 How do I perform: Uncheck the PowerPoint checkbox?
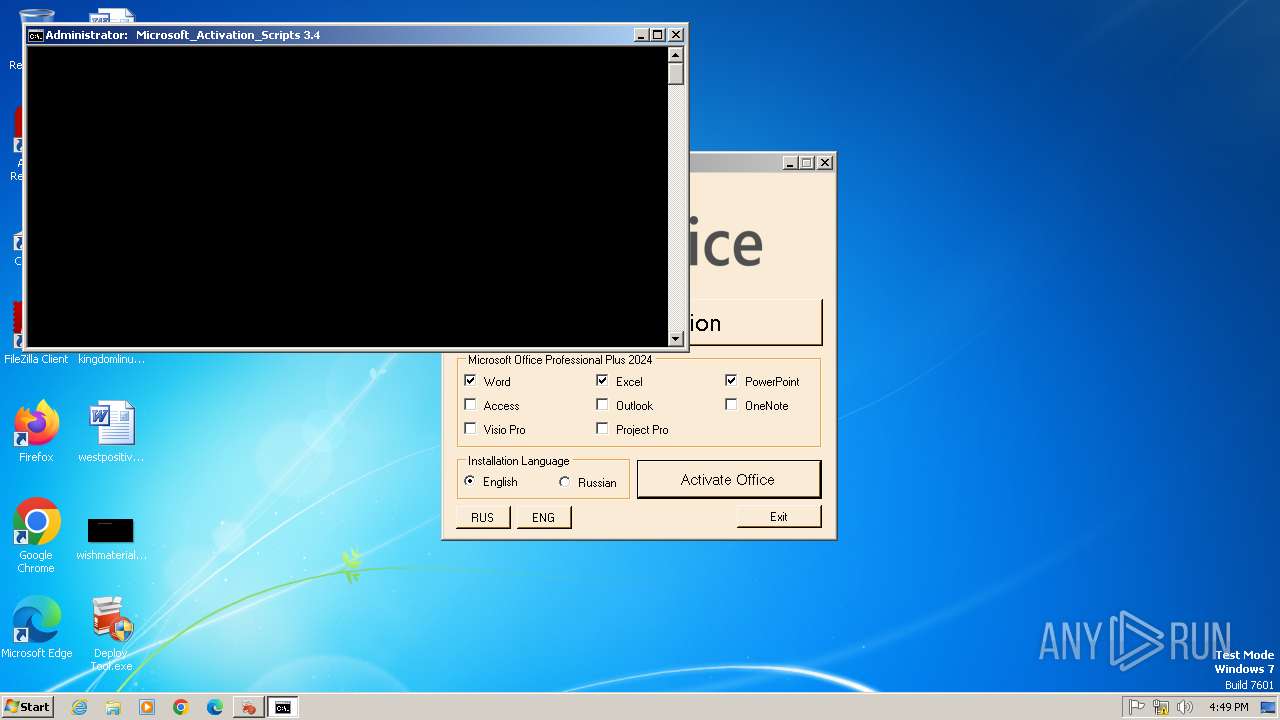[x=731, y=381]
